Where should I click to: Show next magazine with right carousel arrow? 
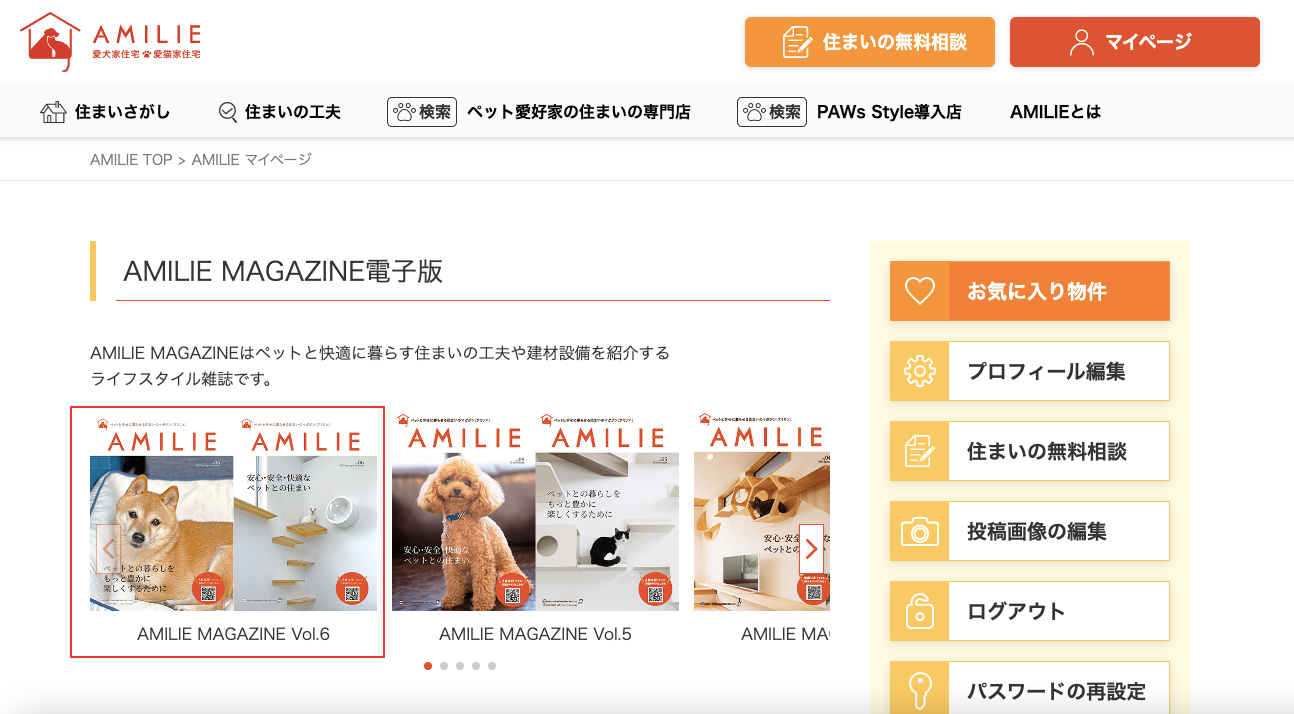(811, 549)
